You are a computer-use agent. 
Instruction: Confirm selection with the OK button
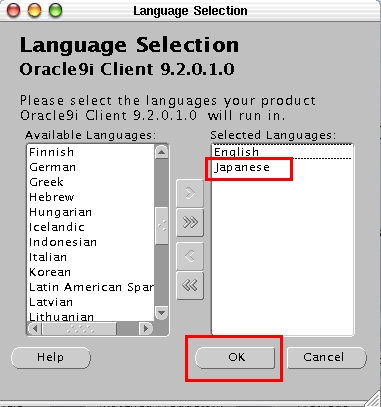pos(235,357)
